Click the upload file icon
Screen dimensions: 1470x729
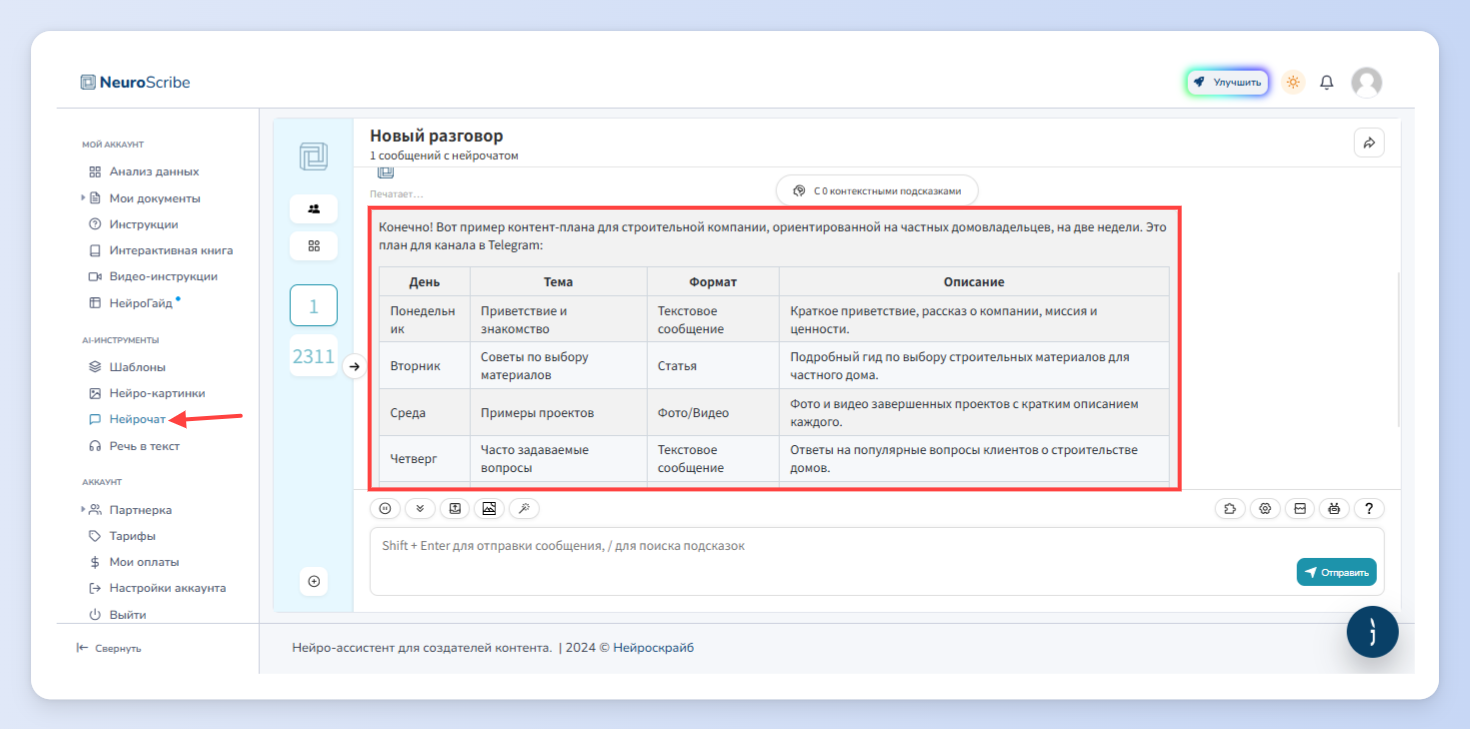[x=454, y=508]
